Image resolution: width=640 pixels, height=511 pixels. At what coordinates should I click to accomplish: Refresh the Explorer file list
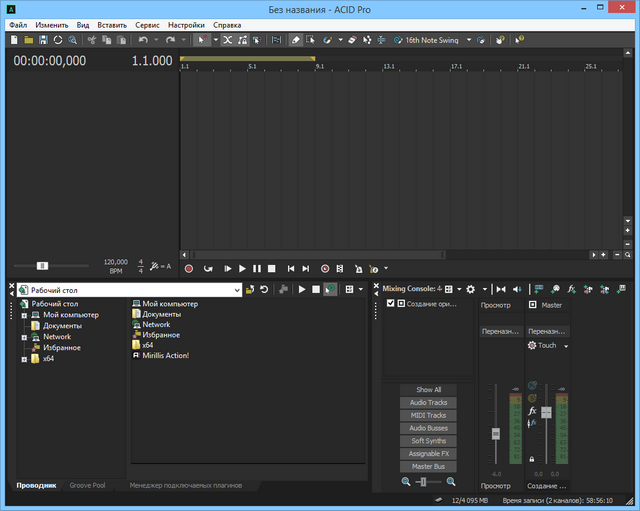click(264, 289)
